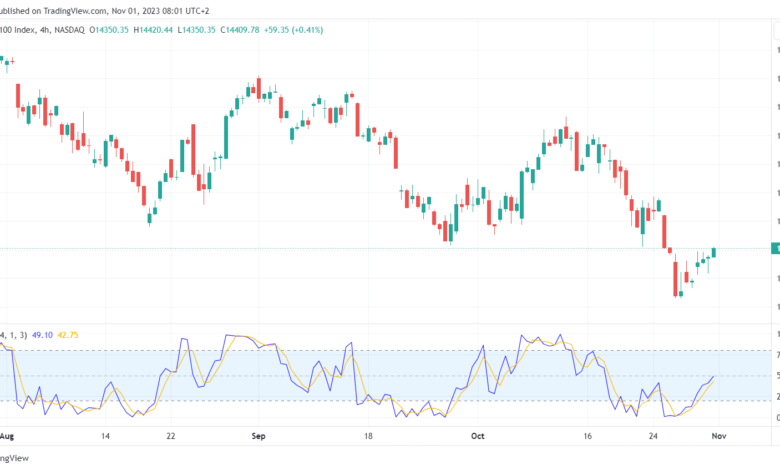This screenshot has width=780, height=470.
Task: Click the 24 date label on time axis
Action: tap(653, 436)
